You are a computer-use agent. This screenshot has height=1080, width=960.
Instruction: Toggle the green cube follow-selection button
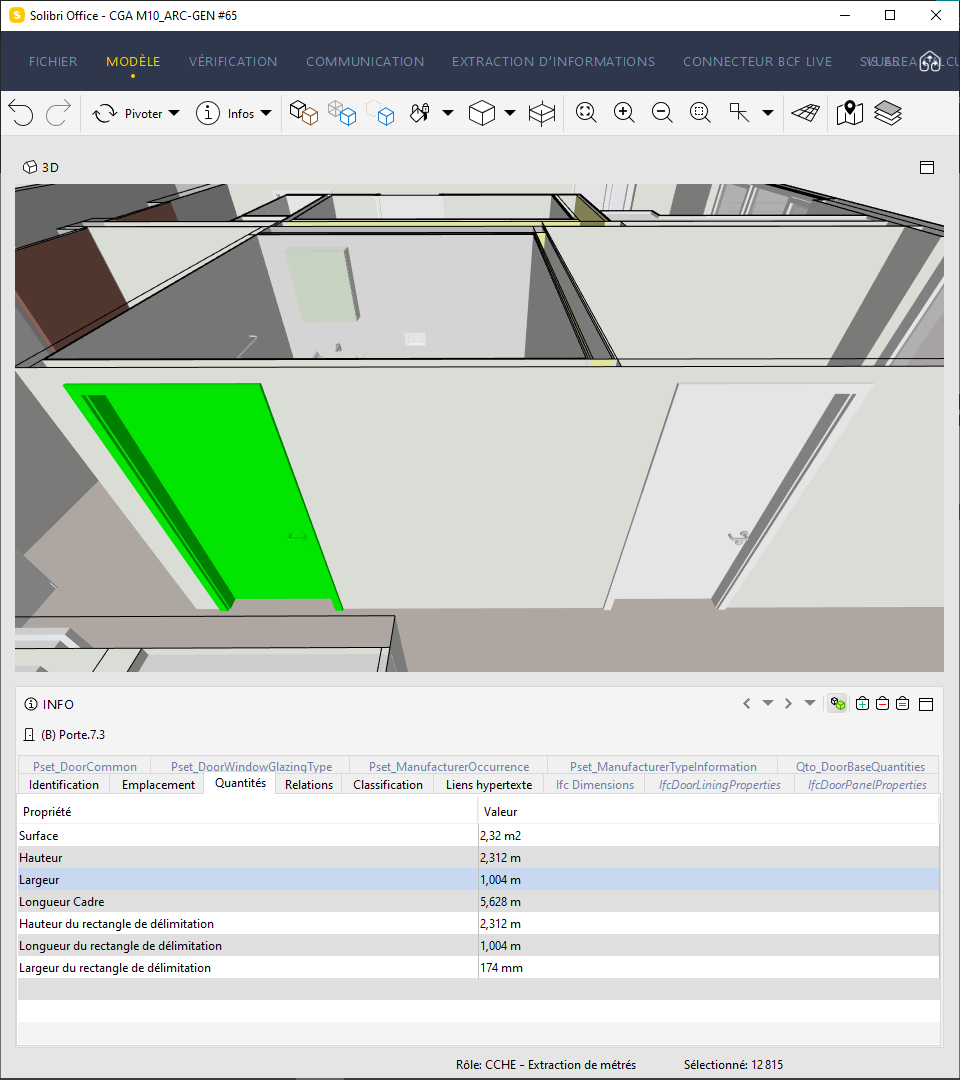pyautogui.click(x=837, y=703)
